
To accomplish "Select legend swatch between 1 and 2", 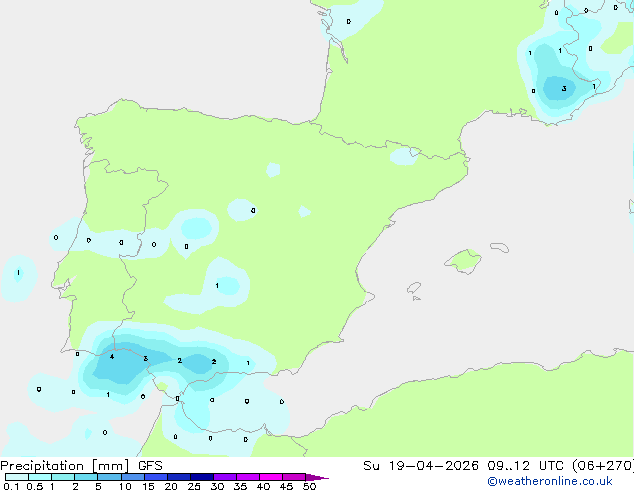I will click(63, 477).
